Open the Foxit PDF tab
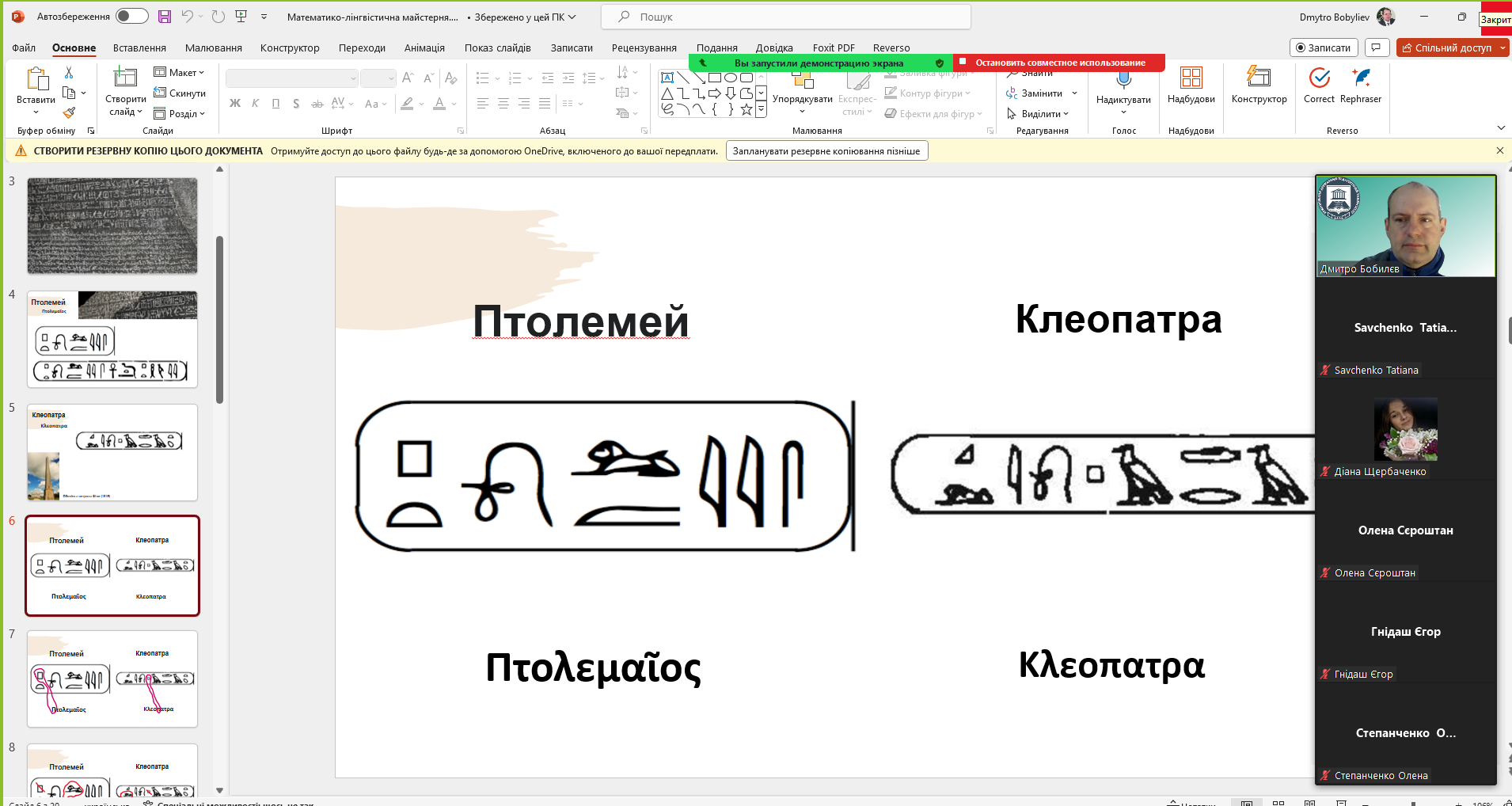 tap(834, 48)
